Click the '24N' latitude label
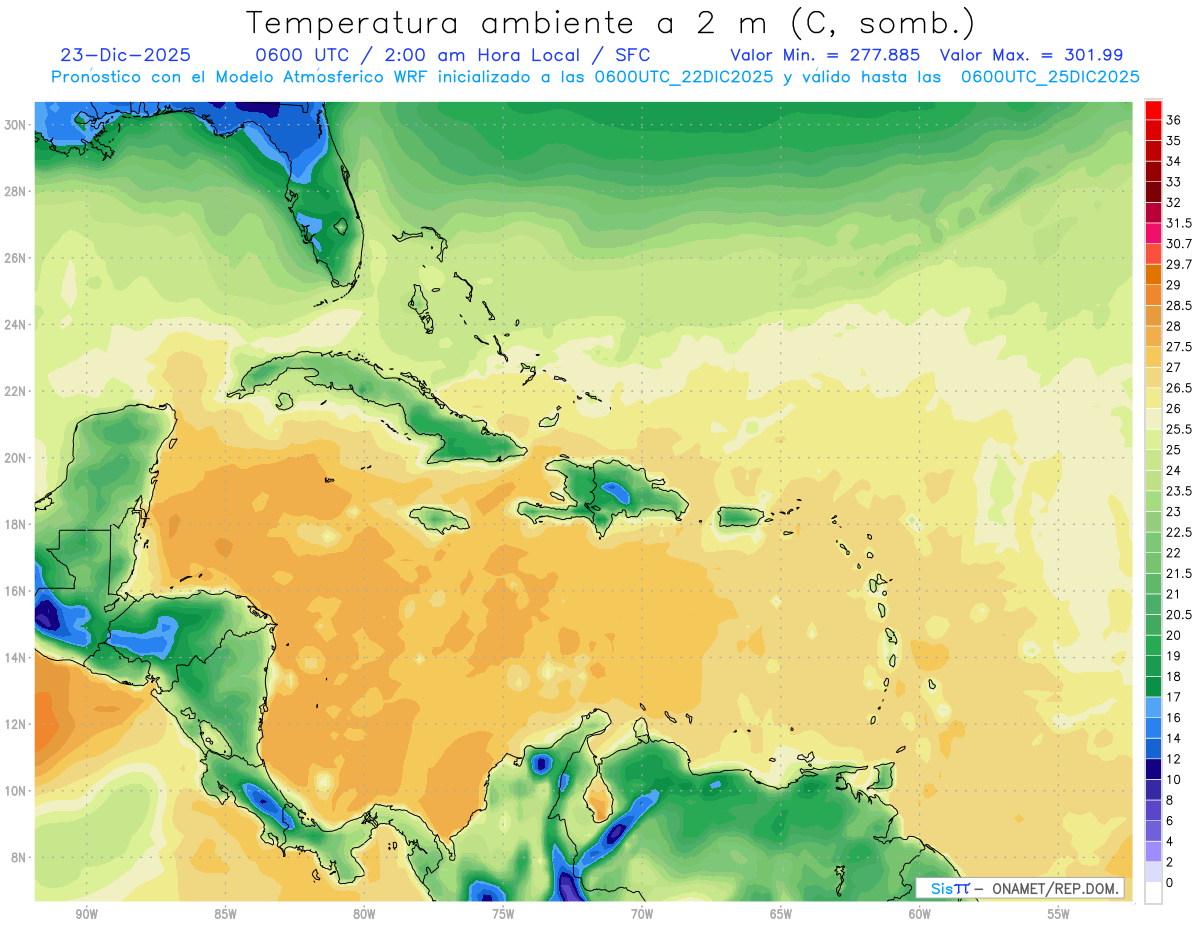Viewport: 1200px width, 927px height. tap(17, 324)
